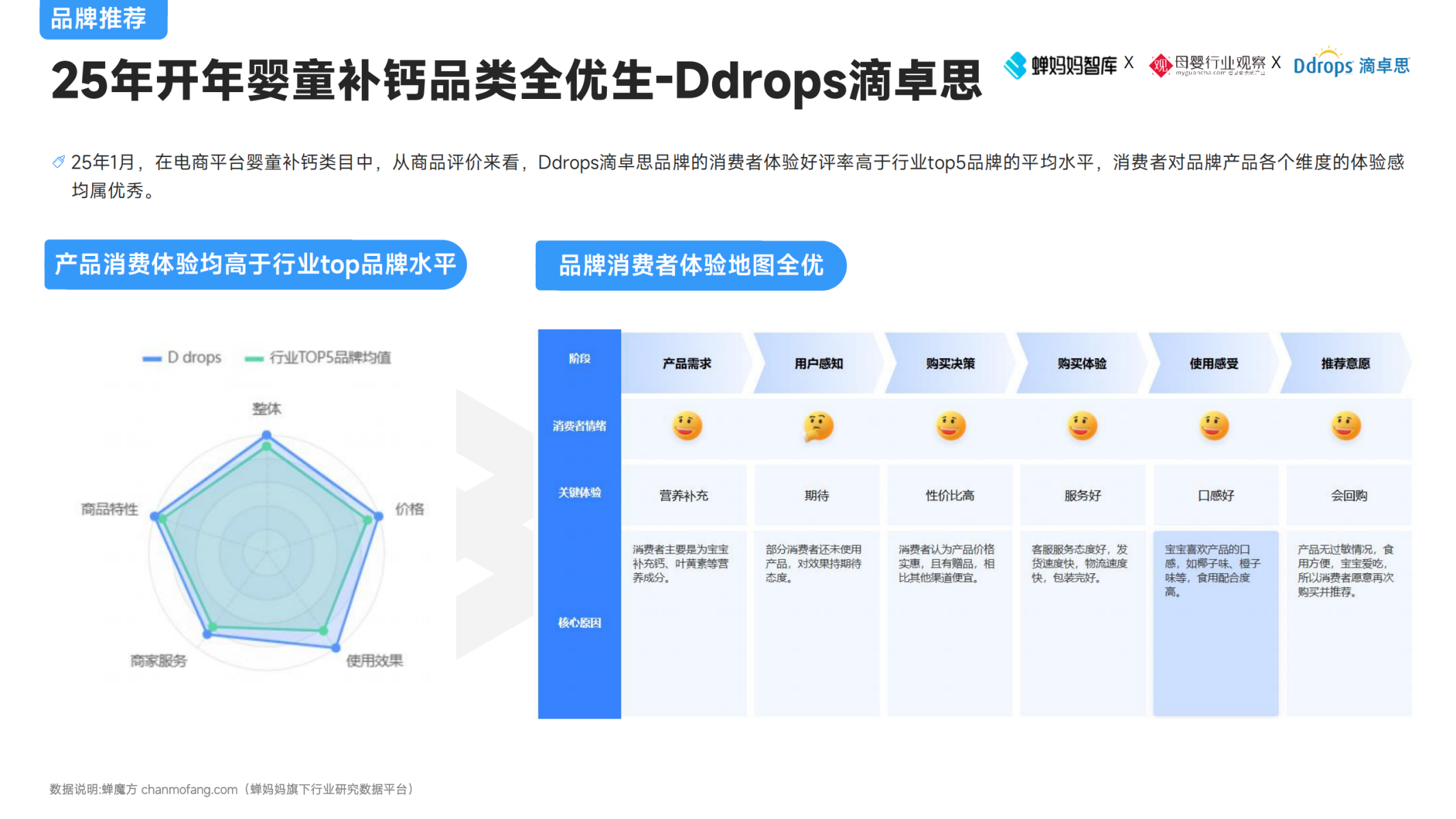
Task: Click the 母婴行业观察 logo
Action: coord(1207,66)
